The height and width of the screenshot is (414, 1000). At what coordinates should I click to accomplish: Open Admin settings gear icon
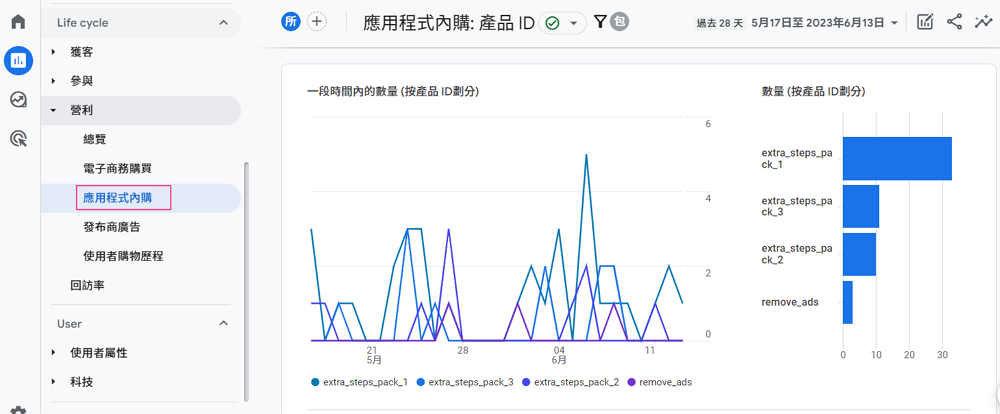(18, 411)
